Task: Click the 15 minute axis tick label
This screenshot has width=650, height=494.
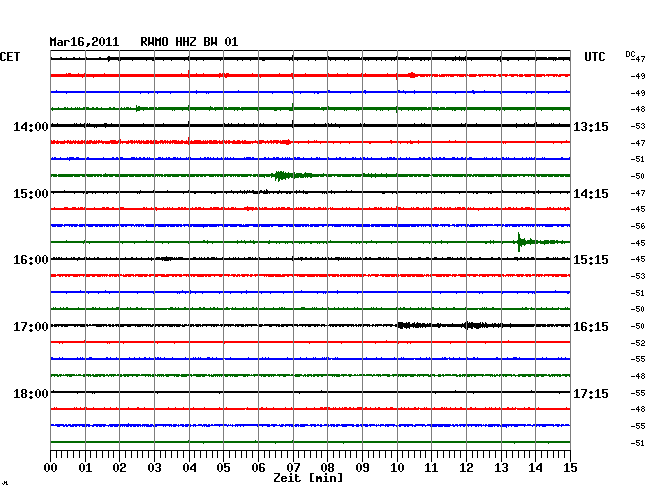Action: point(570,467)
